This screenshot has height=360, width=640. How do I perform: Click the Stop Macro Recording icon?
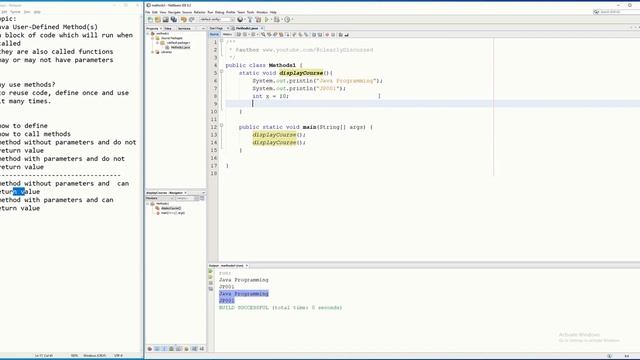tap(333, 35)
